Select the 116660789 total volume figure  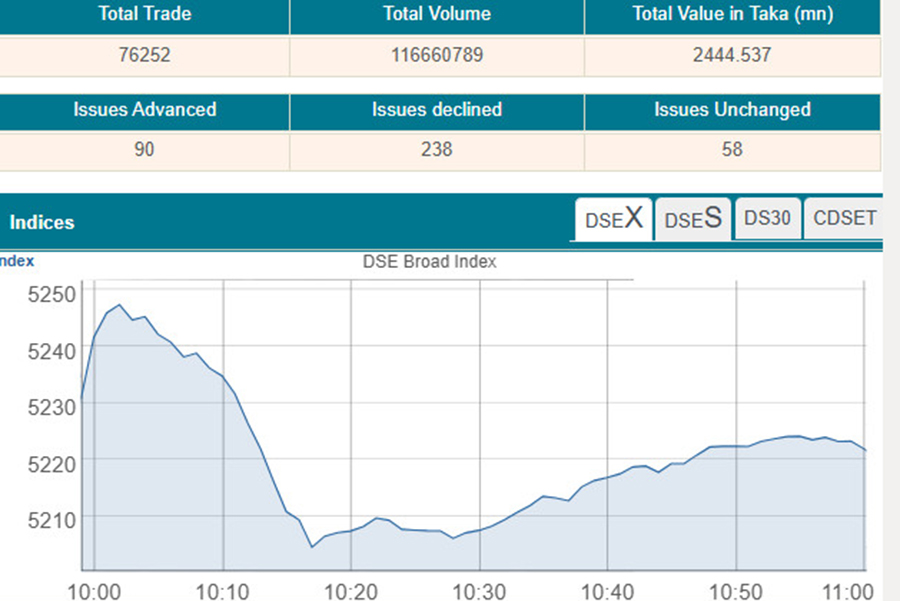pos(435,55)
